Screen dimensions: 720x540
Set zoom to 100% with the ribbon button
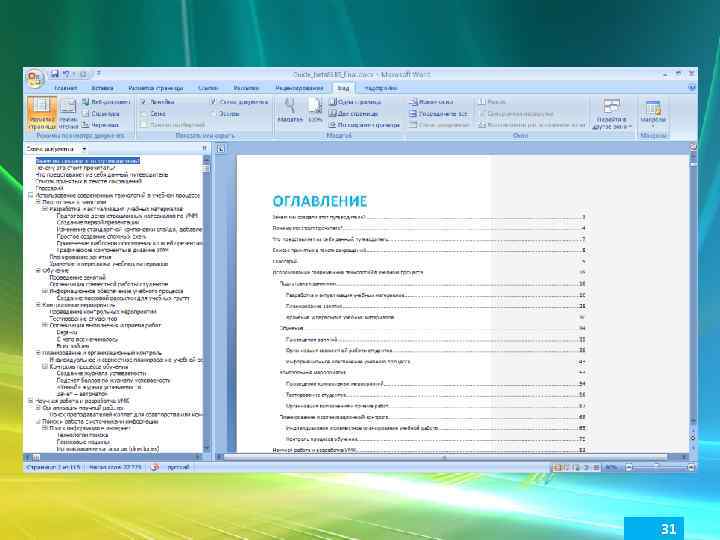pos(315,111)
